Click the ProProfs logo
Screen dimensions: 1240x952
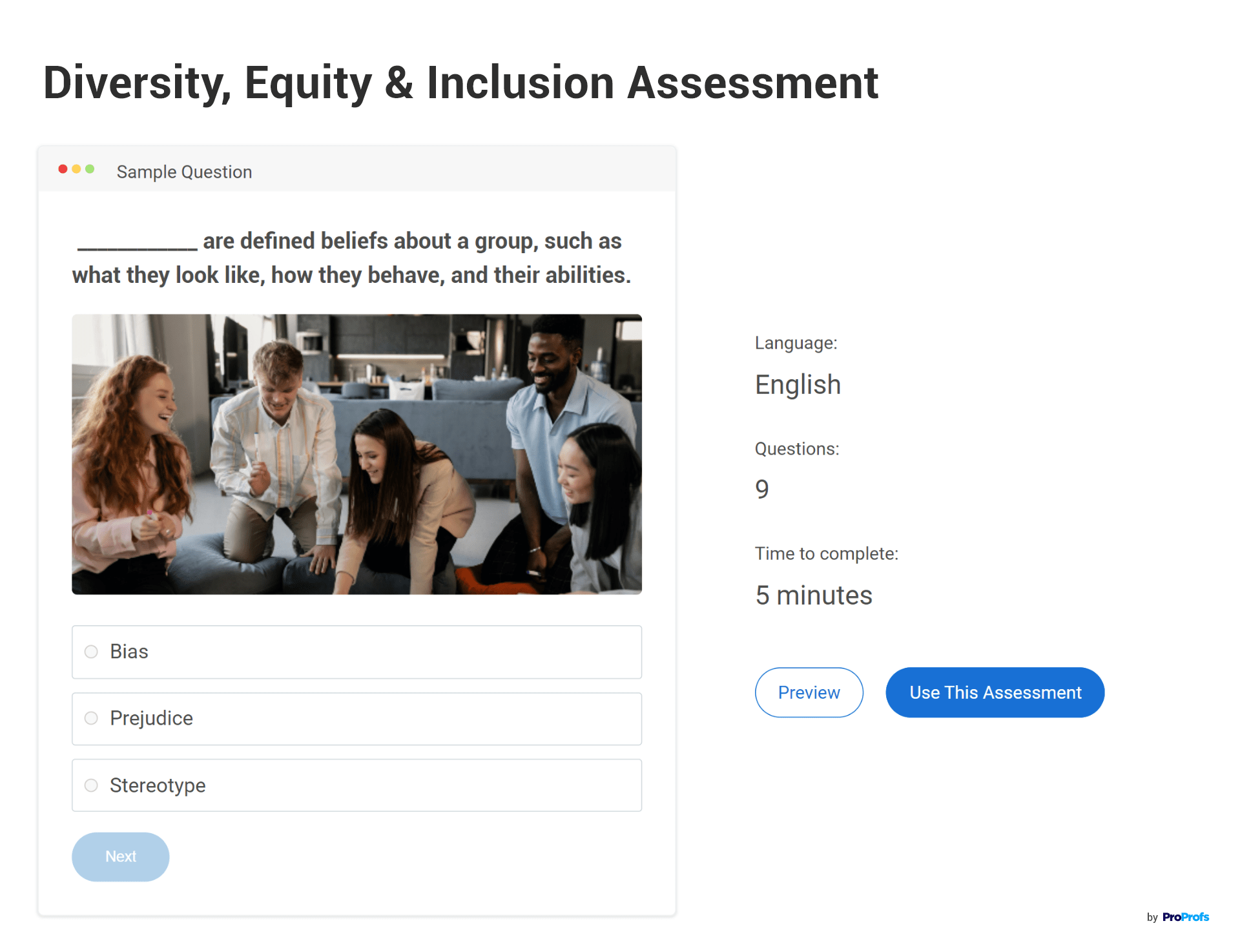(x=1185, y=917)
